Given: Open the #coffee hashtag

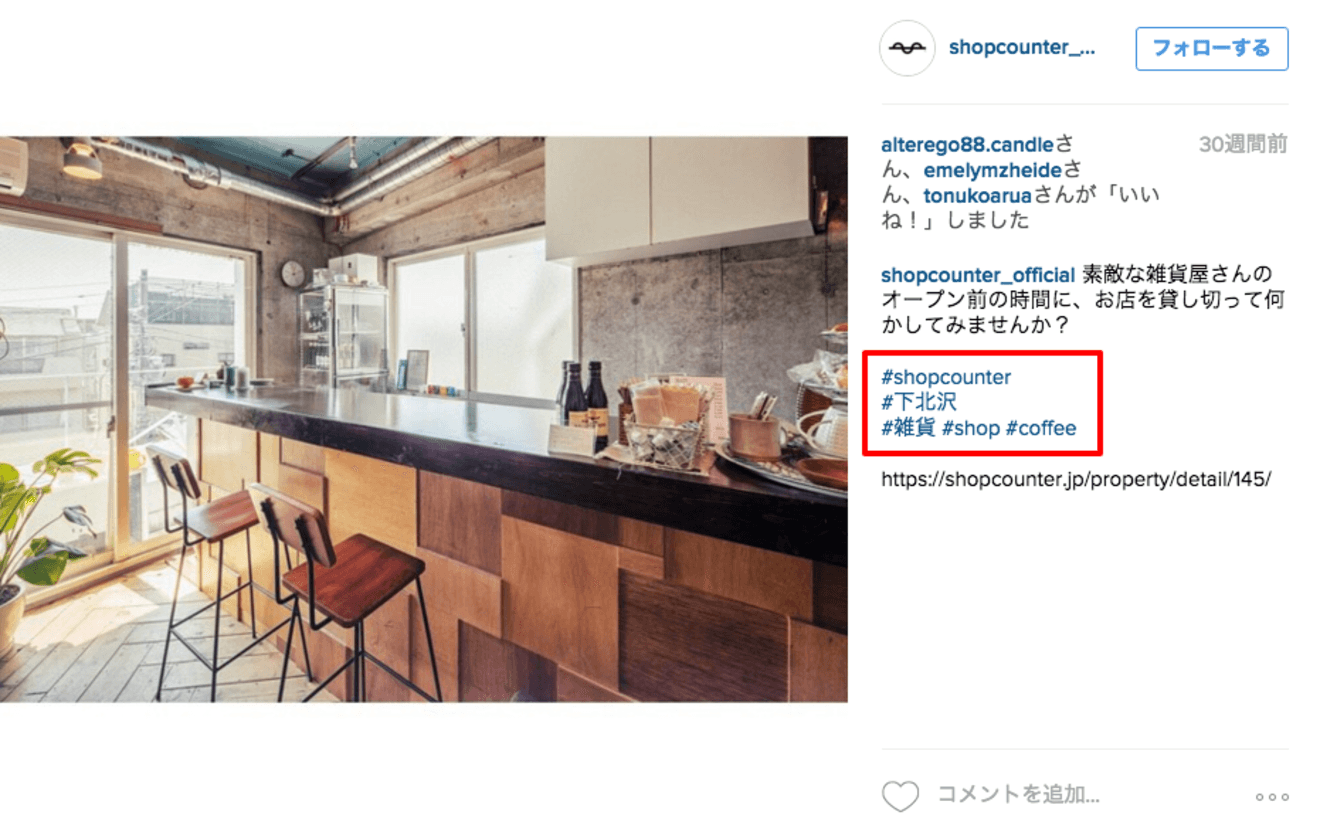Looking at the screenshot, I should click(1041, 429).
